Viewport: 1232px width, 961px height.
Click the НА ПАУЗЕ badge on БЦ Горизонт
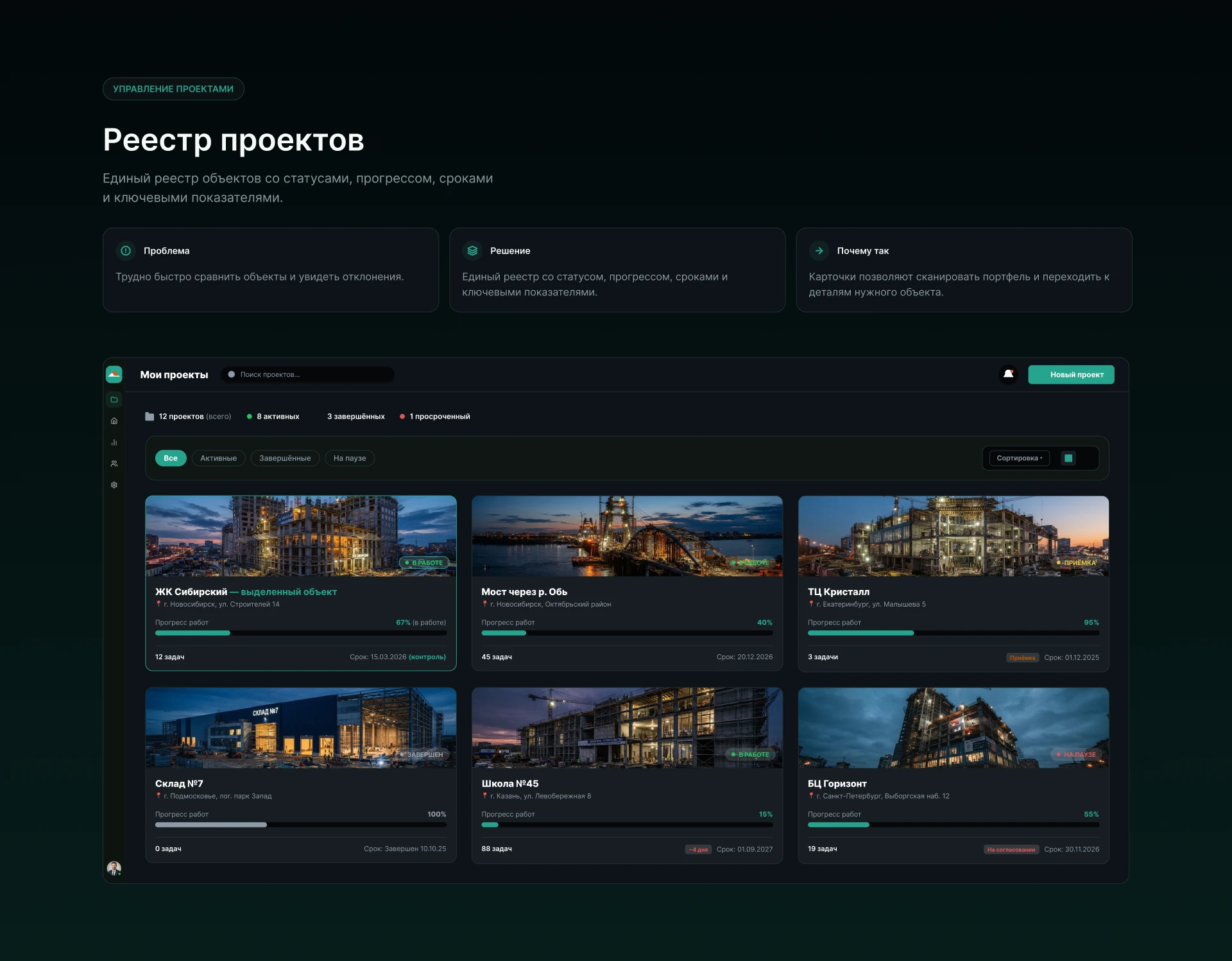click(1076, 754)
